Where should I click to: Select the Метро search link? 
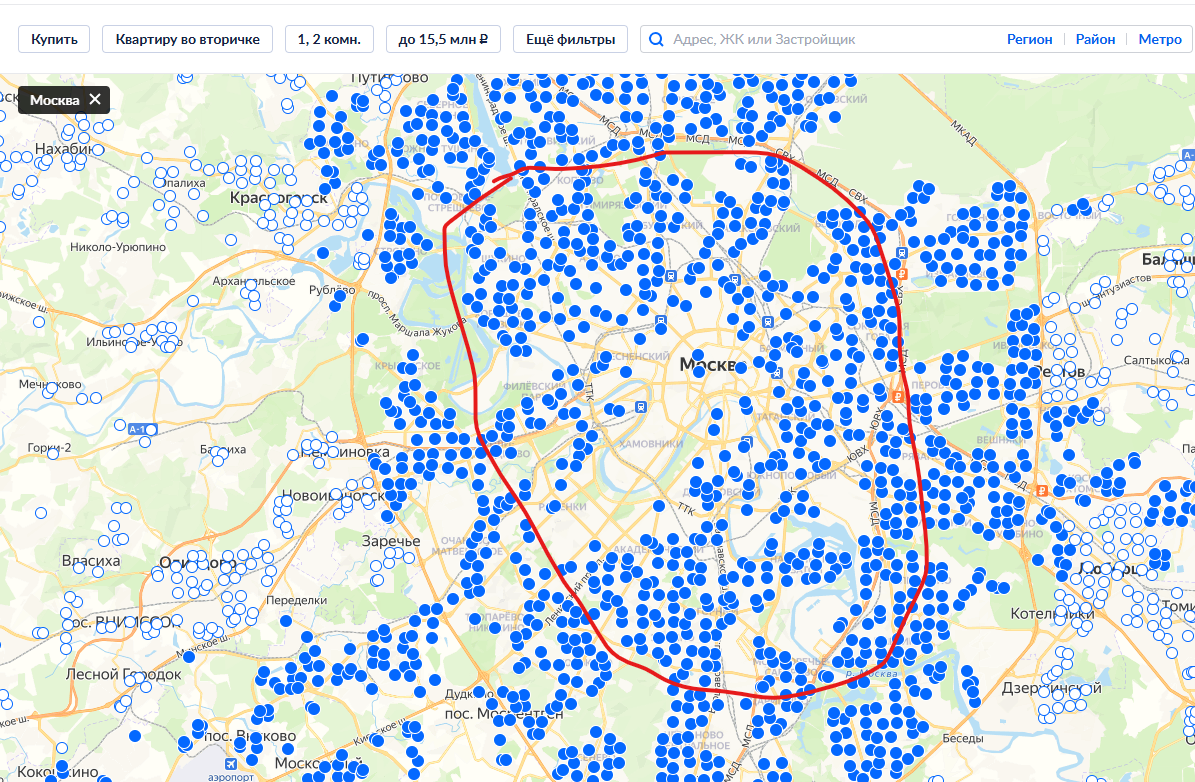pyautogui.click(x=1159, y=39)
